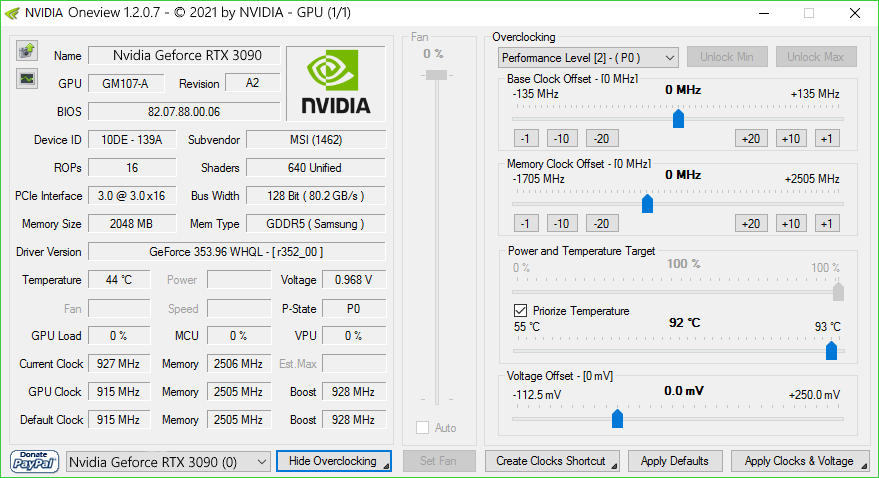Click the Voltage Offset slider handle
Viewport: 879px width, 478px height.
[x=617, y=418]
